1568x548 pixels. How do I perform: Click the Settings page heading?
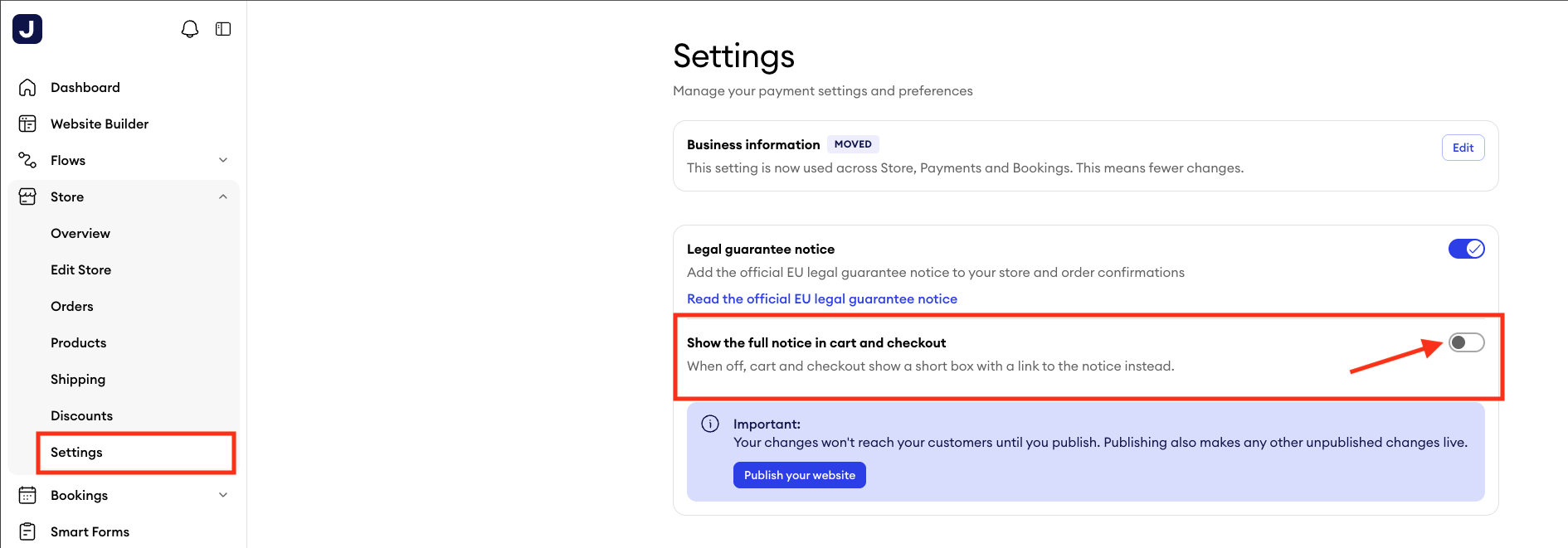click(x=733, y=56)
